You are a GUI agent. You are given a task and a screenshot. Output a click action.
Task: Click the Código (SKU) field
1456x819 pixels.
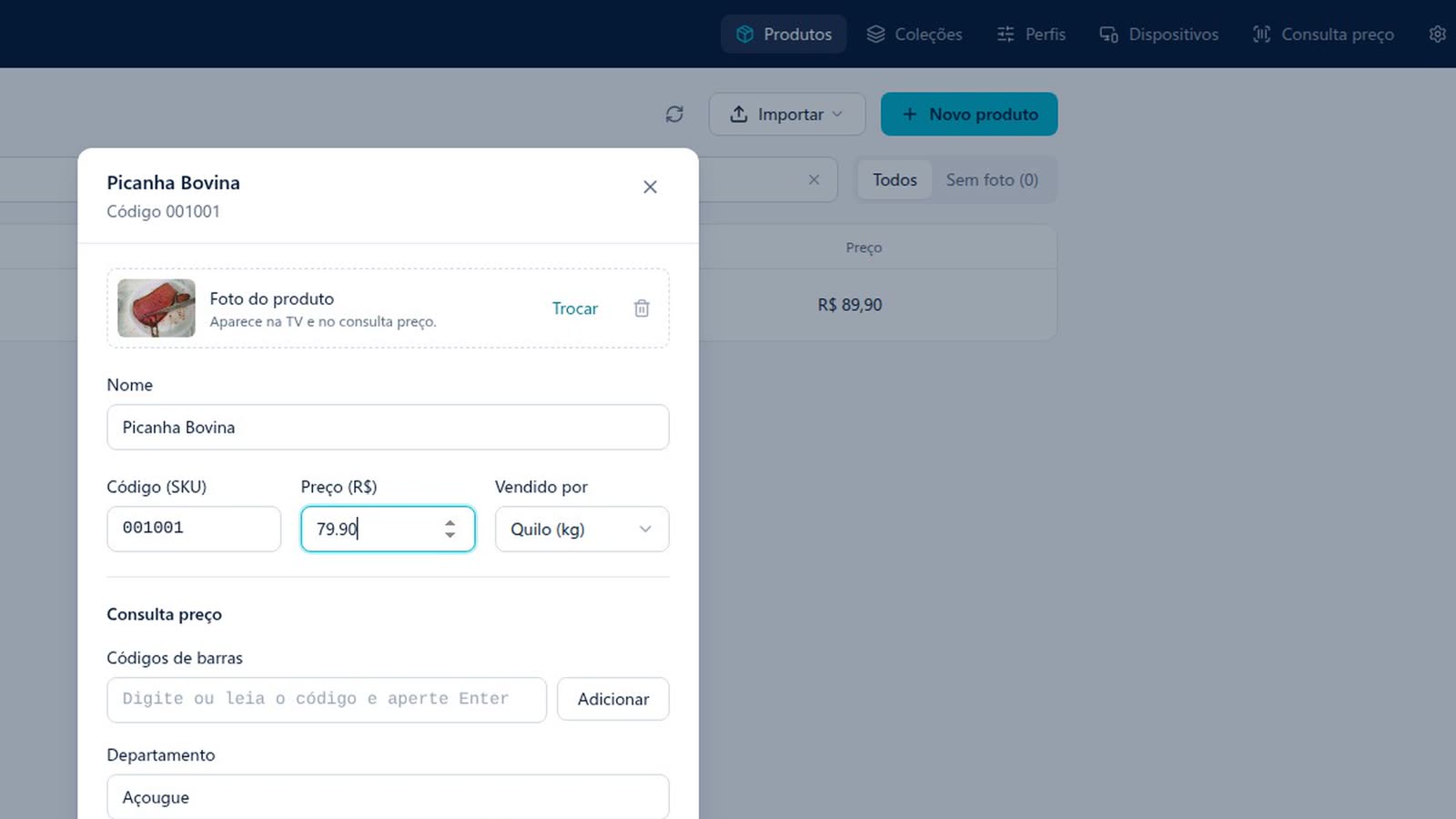coord(194,529)
